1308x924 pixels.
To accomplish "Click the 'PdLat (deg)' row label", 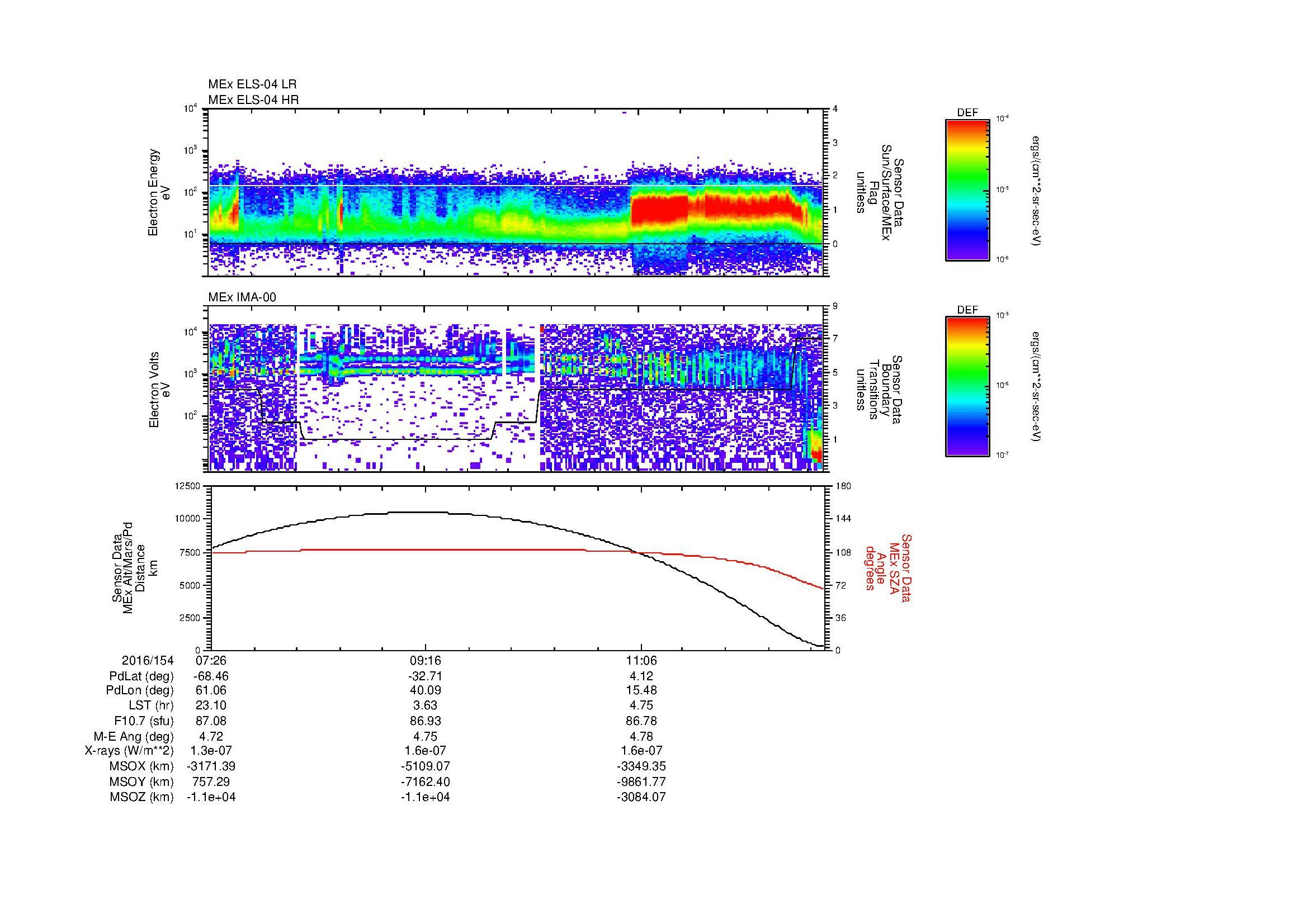I will (141, 676).
